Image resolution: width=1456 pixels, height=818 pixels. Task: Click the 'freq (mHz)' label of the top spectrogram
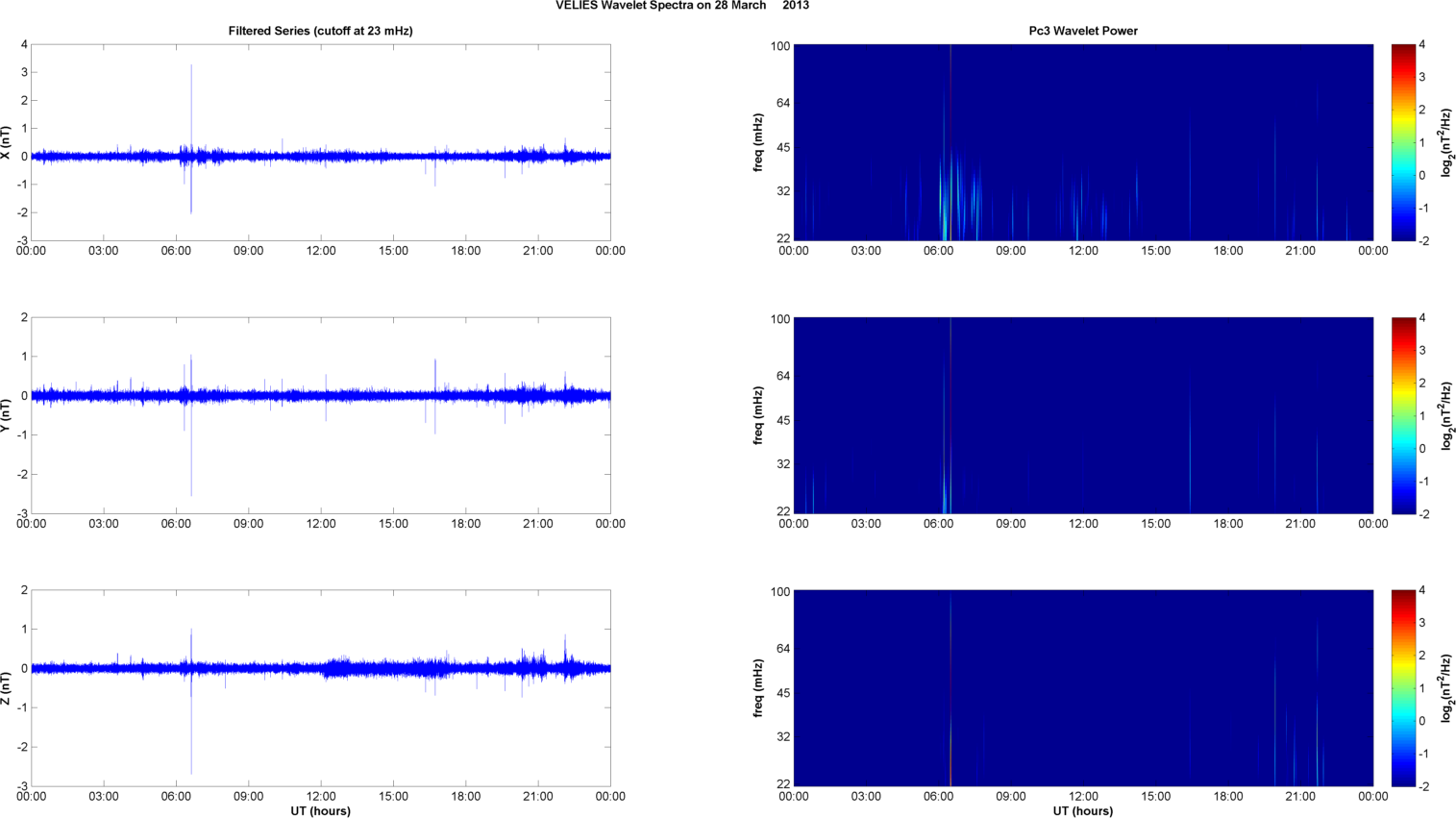tap(758, 142)
